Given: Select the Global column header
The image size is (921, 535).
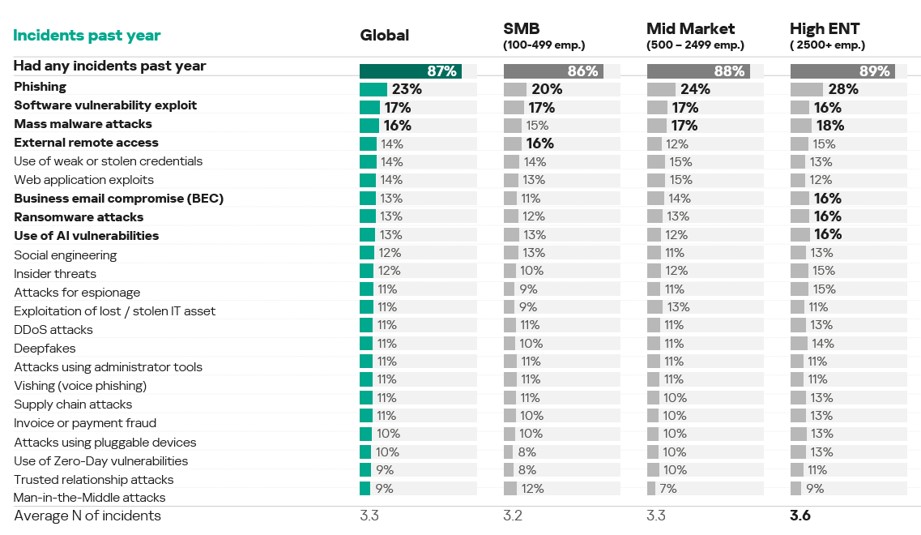Looking at the screenshot, I should pyautogui.click(x=384, y=35).
